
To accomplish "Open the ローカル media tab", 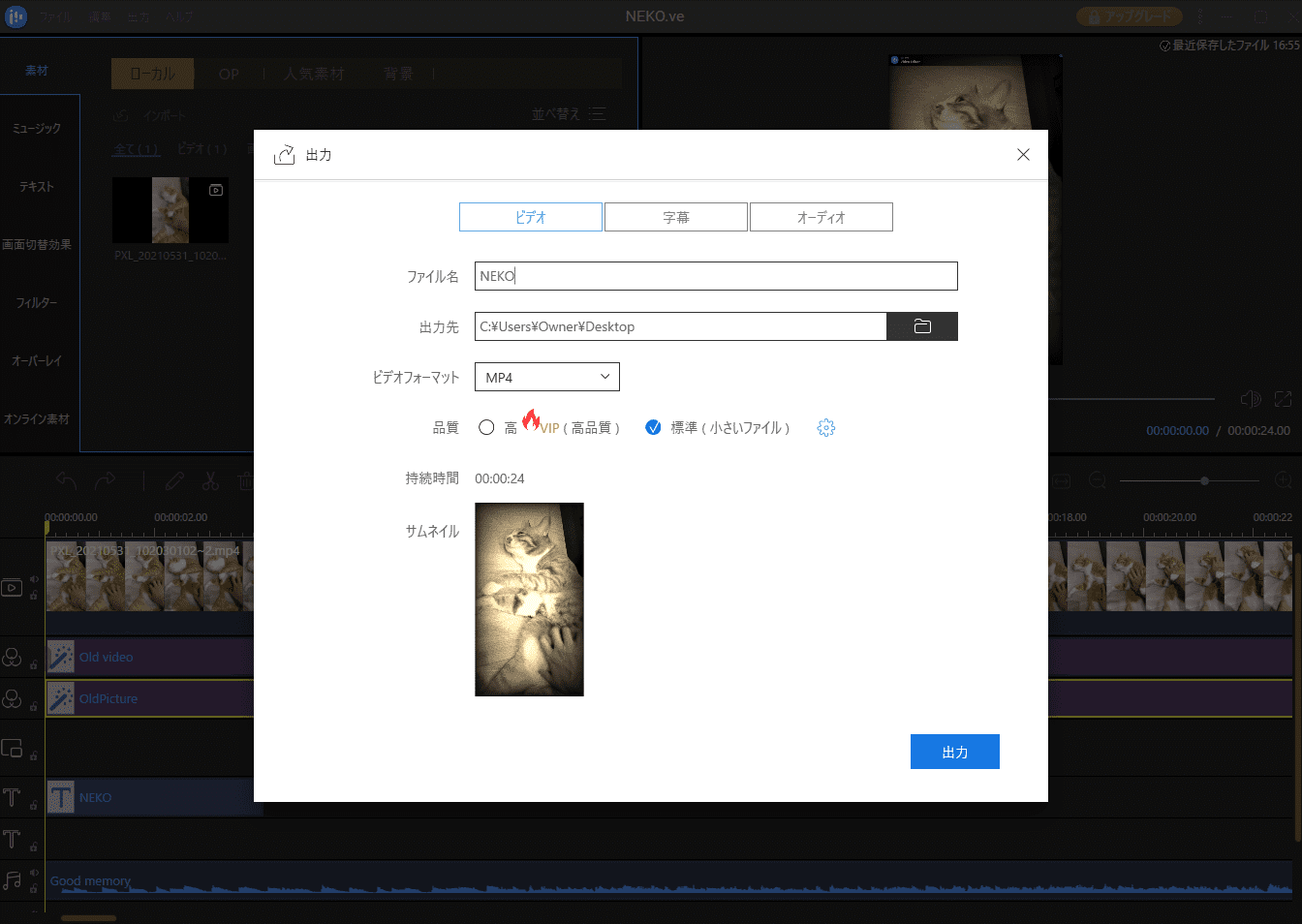I will click(153, 74).
